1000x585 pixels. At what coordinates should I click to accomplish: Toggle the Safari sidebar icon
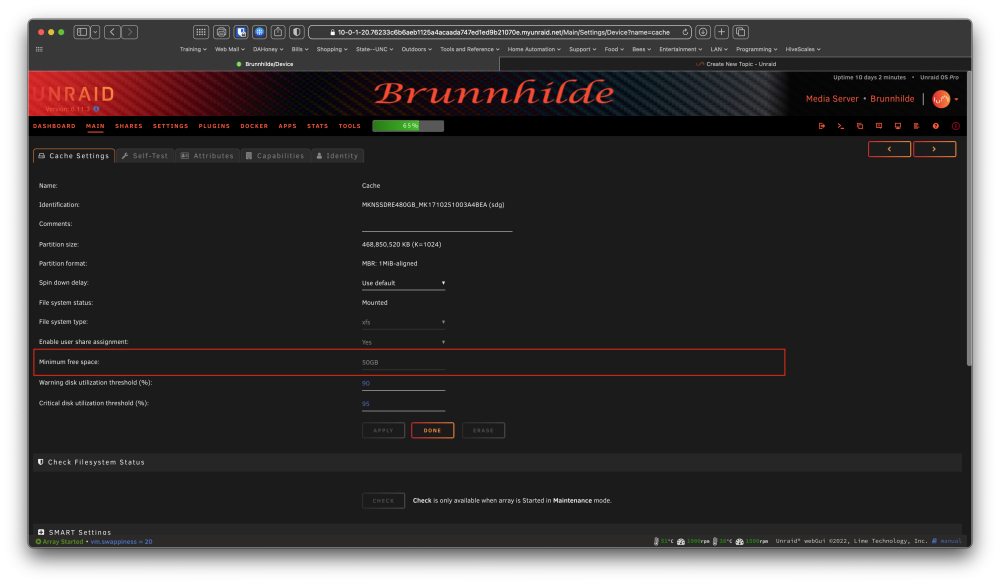(x=82, y=32)
